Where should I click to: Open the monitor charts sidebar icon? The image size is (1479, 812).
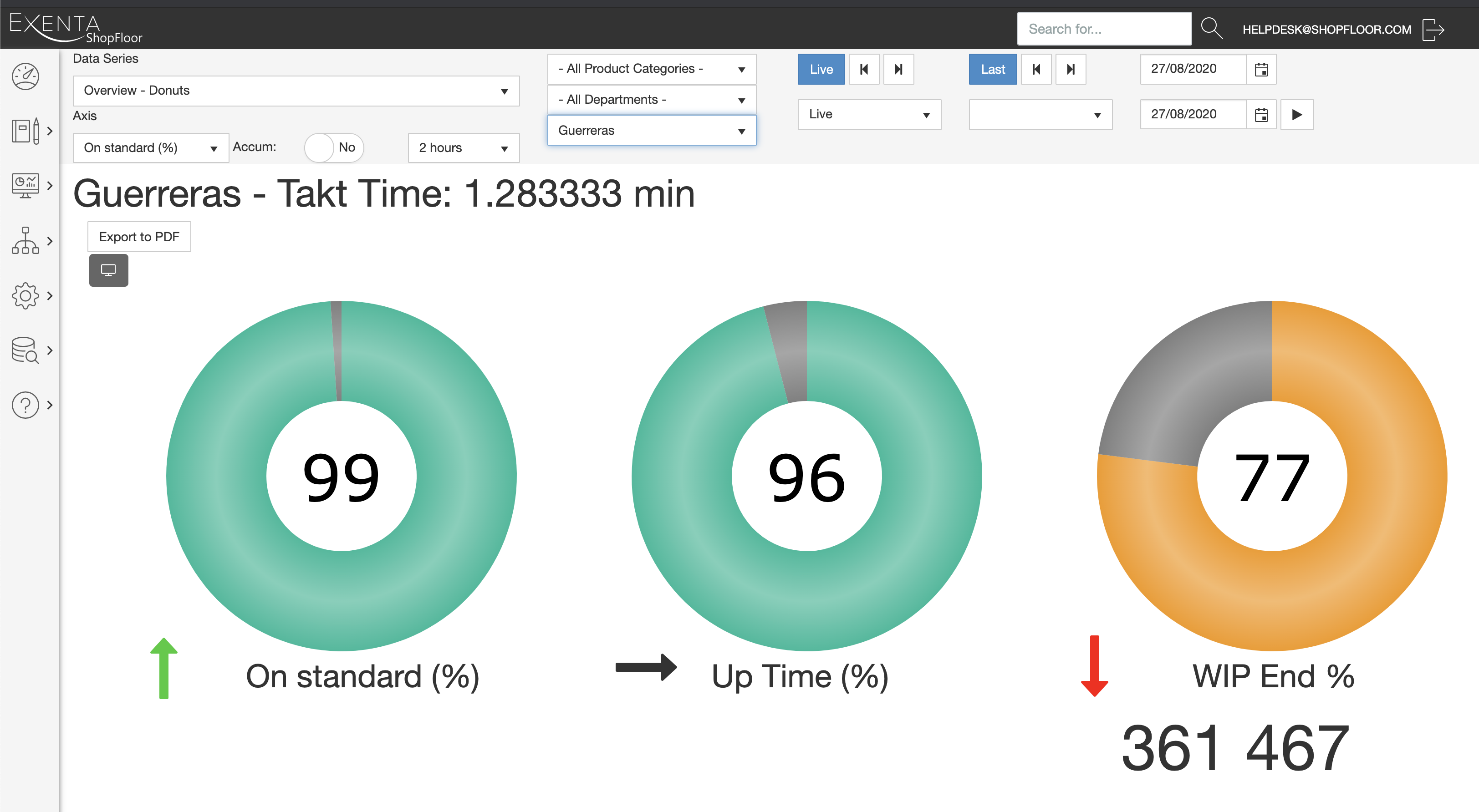(25, 185)
